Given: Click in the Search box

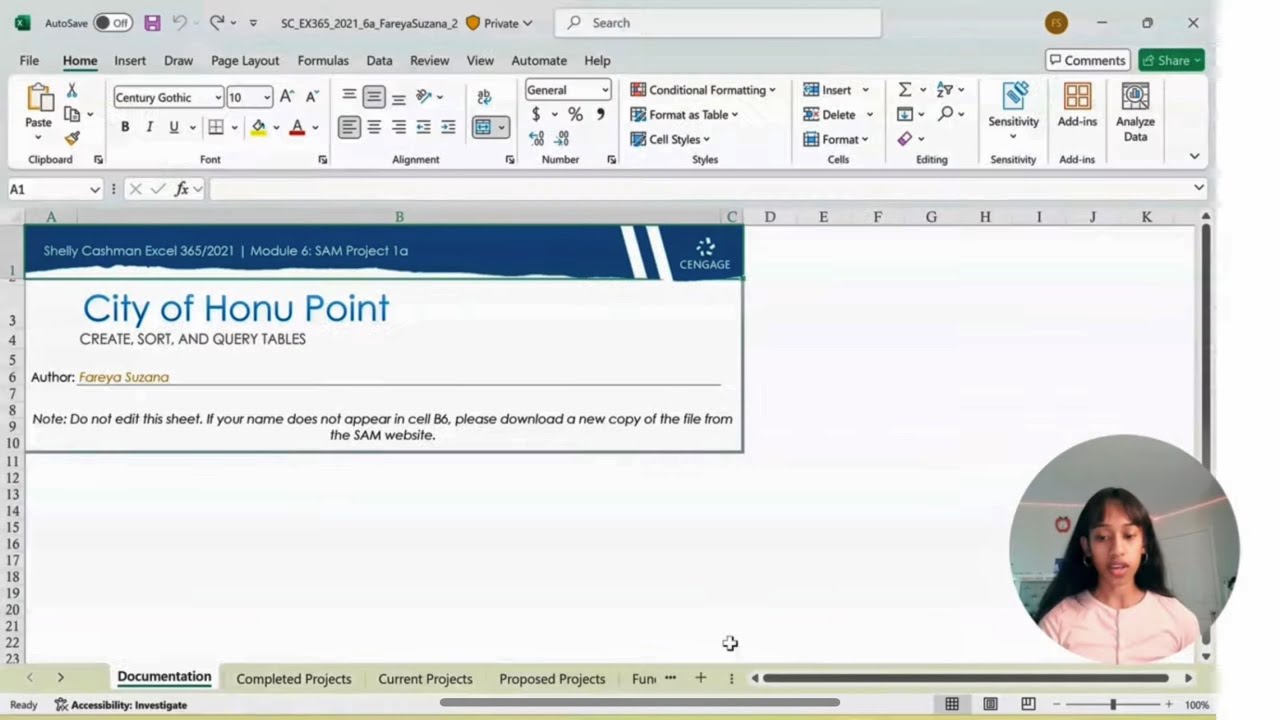Looking at the screenshot, I should (717, 23).
